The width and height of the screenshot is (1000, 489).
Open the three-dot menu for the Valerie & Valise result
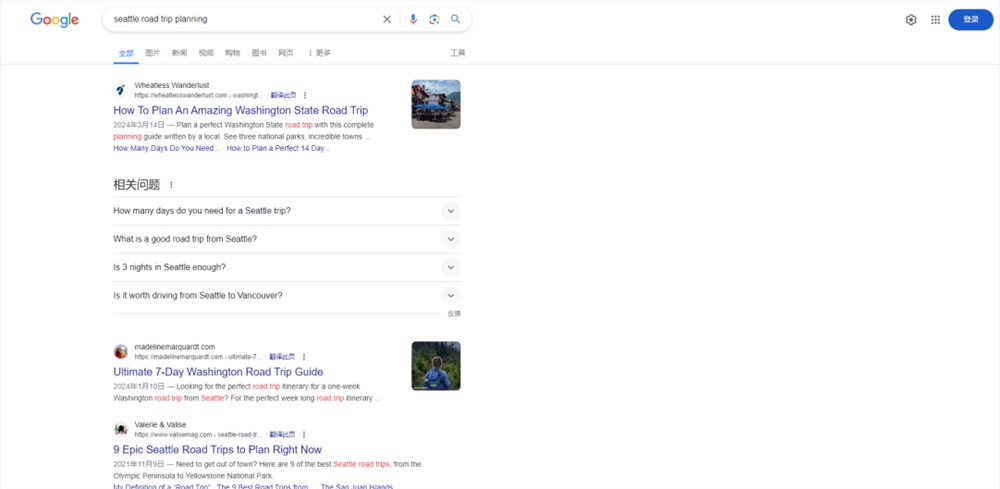[x=304, y=434]
